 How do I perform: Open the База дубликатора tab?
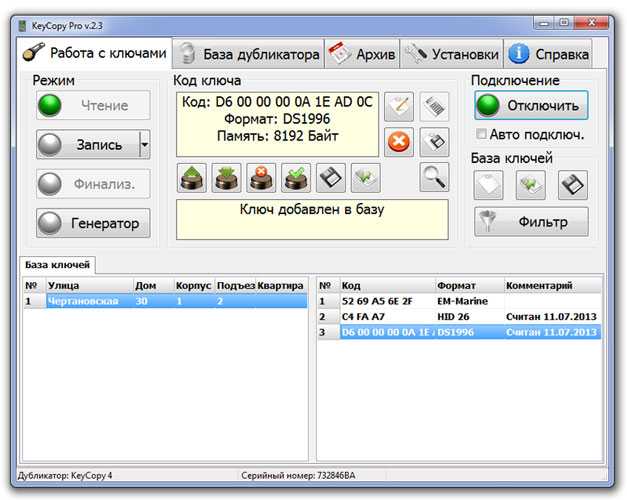248,54
